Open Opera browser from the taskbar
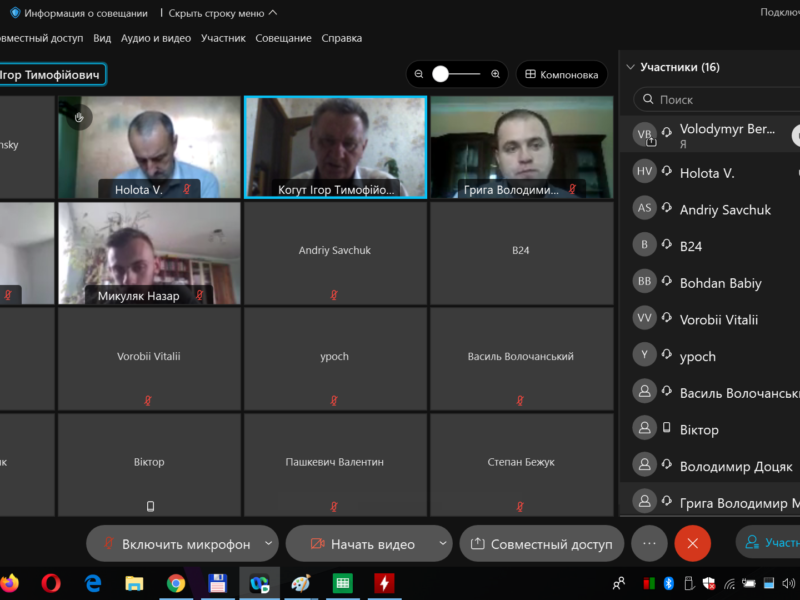This screenshot has width=800, height=600. 51,583
